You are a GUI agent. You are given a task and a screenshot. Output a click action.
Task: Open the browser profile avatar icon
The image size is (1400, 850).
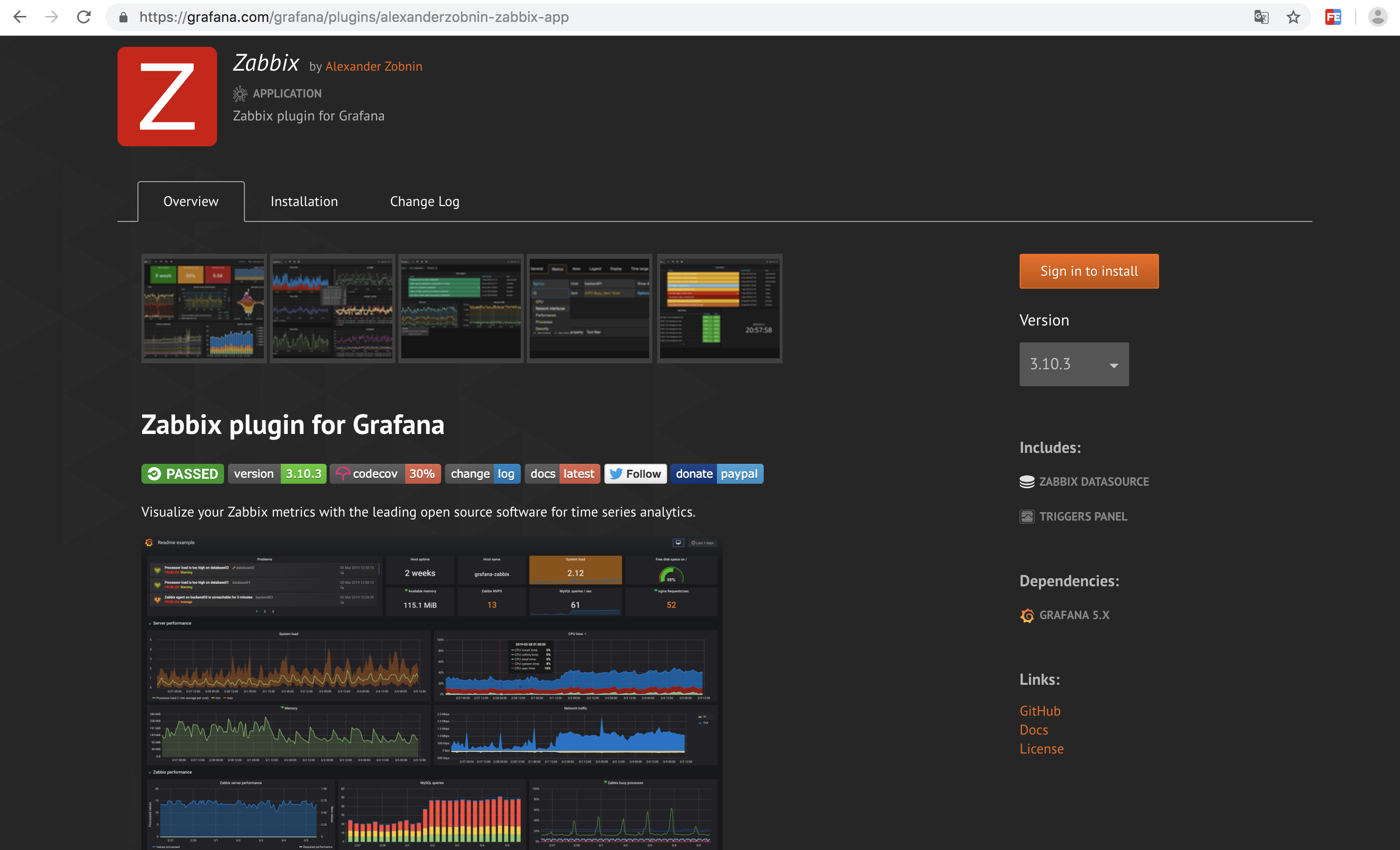1378,17
